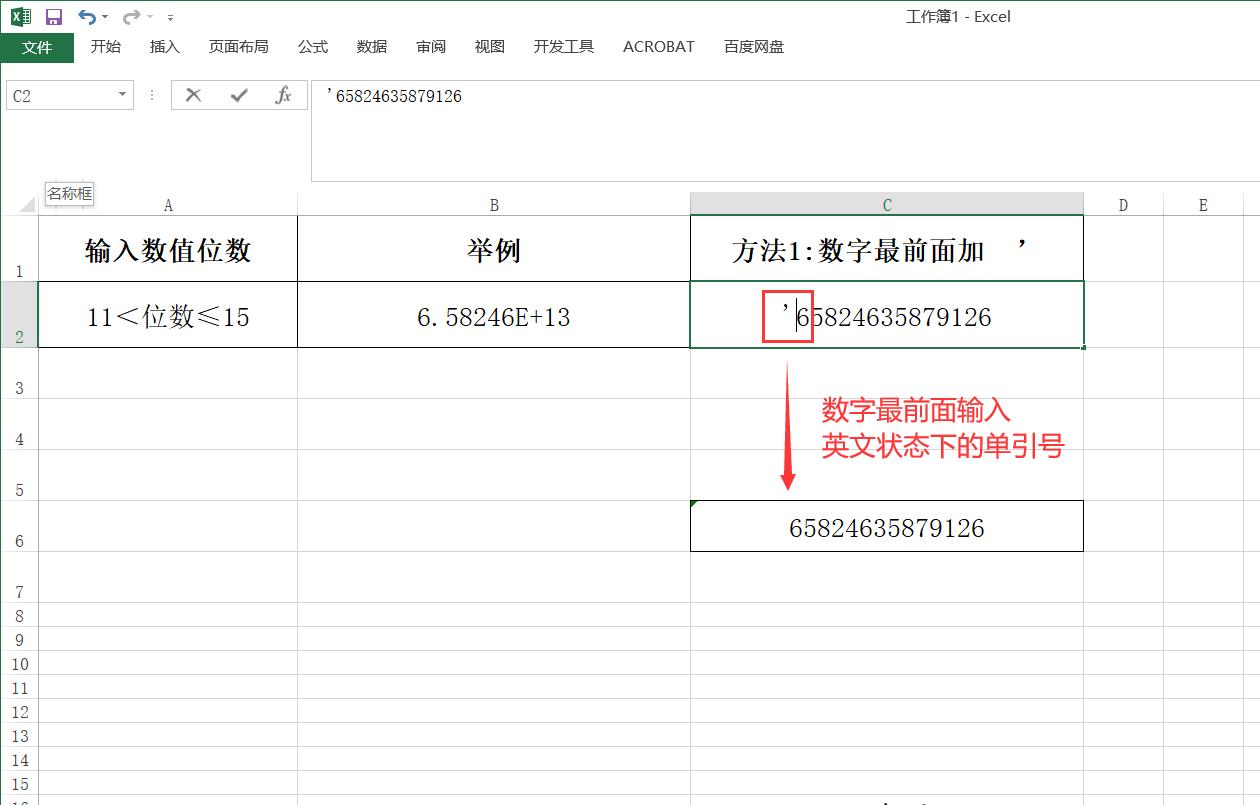
Task: Click the Save icon in quick access toolbar
Action: tap(54, 17)
